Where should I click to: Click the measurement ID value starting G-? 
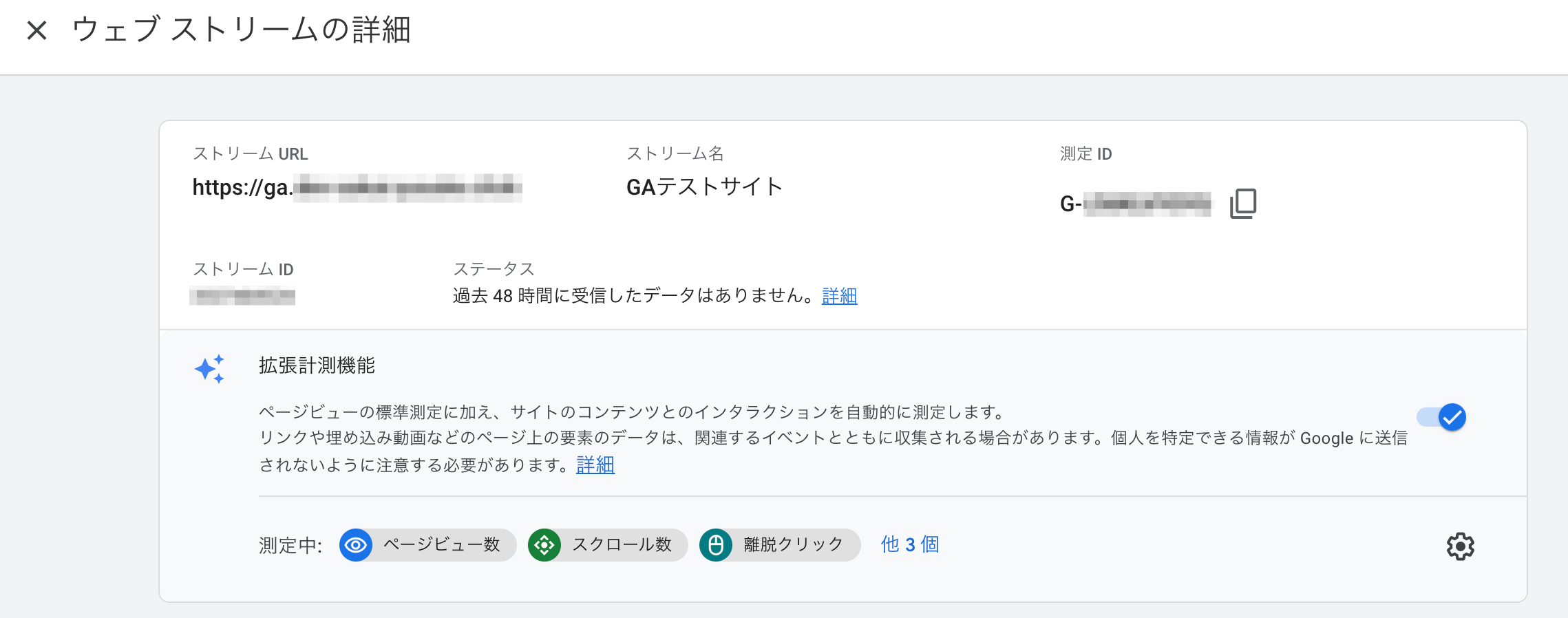[x=1136, y=204]
